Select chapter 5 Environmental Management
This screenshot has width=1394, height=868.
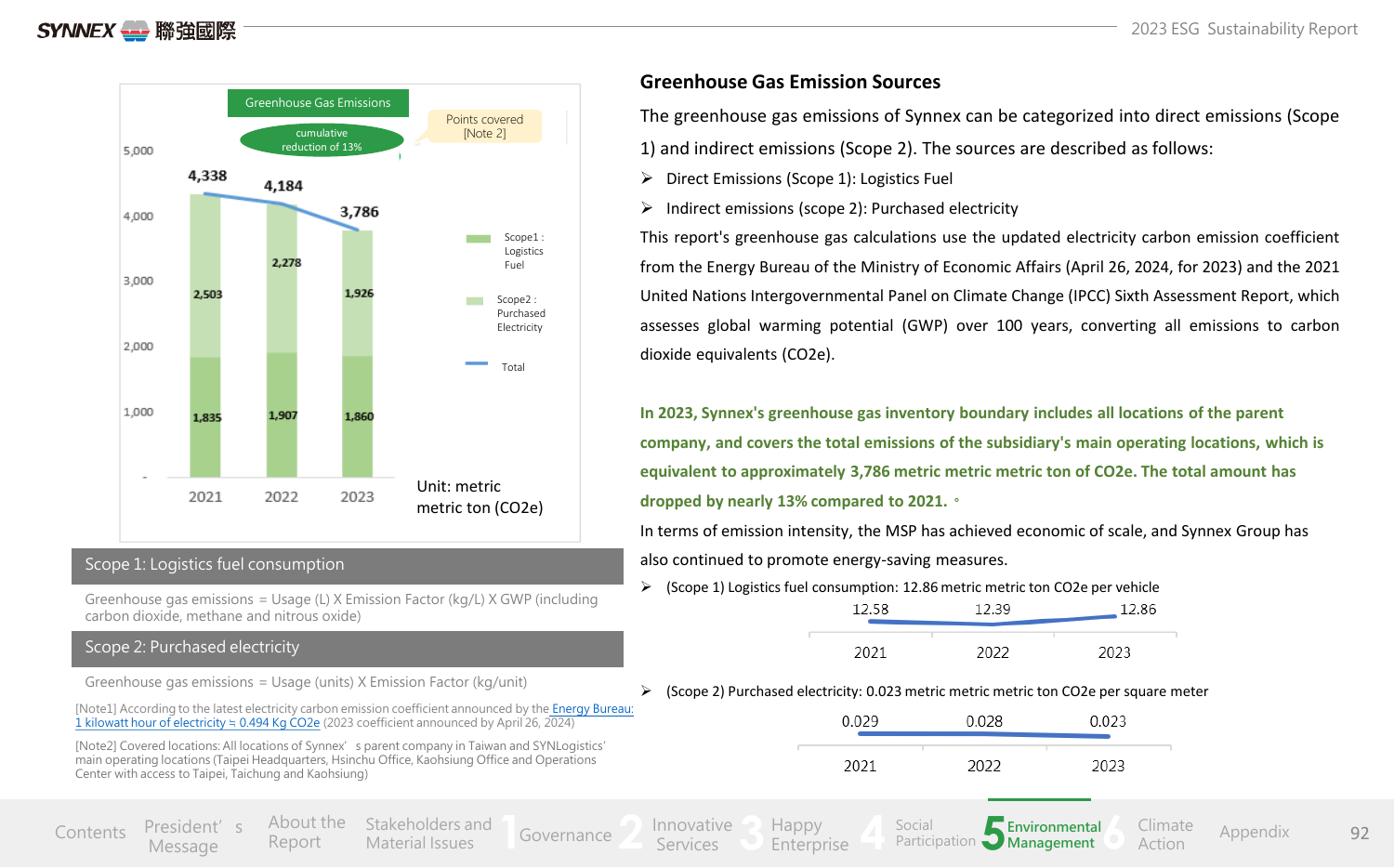(x=1042, y=833)
